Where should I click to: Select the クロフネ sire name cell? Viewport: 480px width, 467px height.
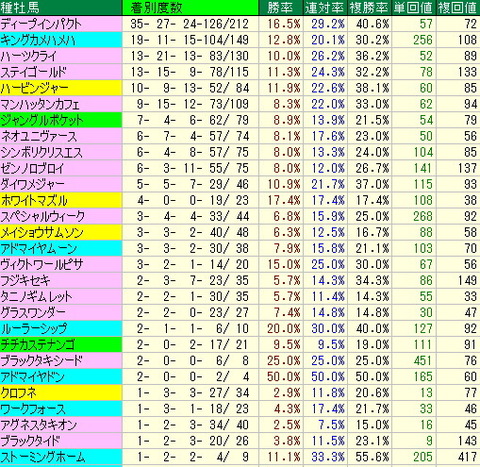(61, 393)
